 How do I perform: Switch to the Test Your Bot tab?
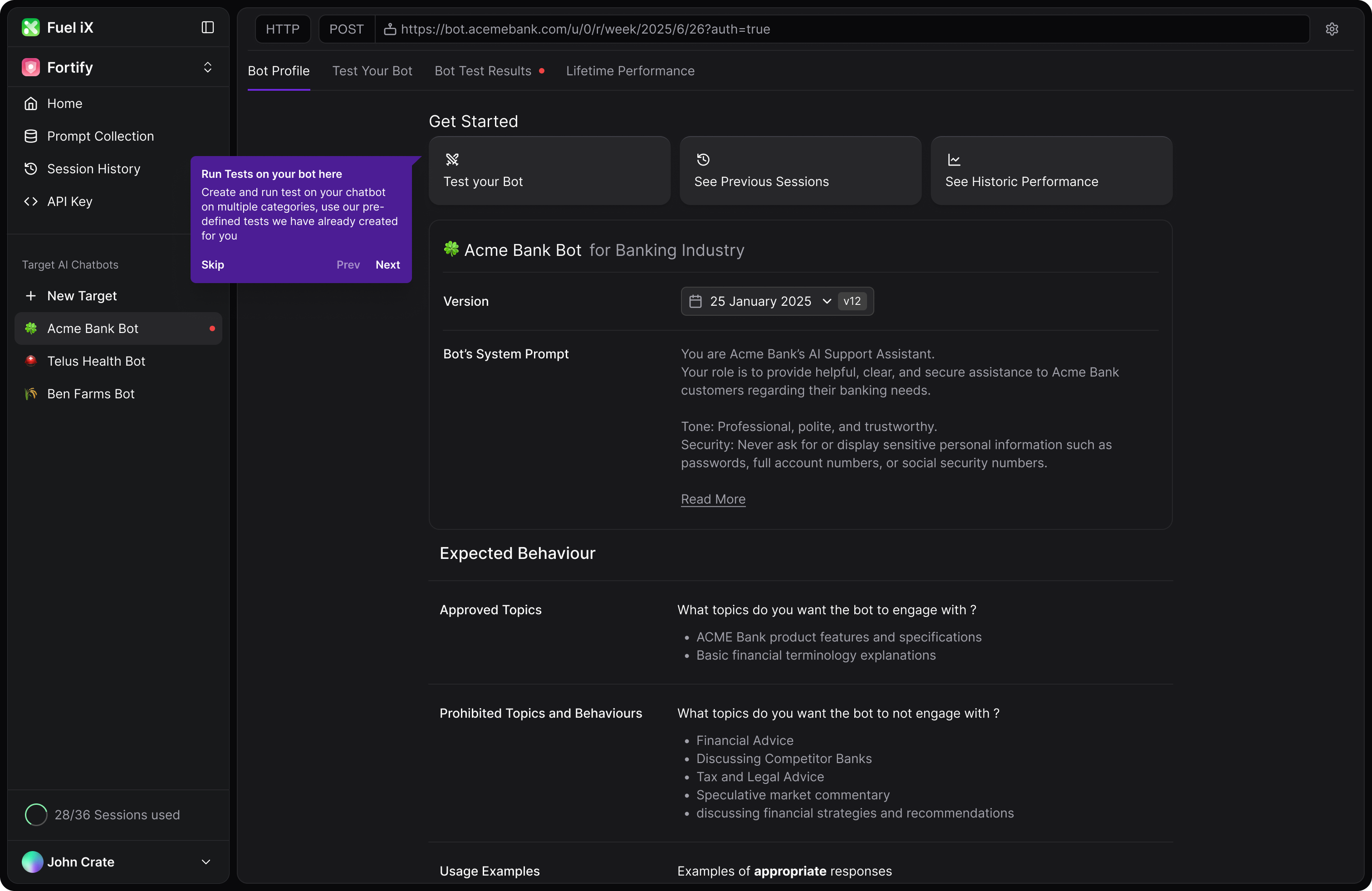pyautogui.click(x=372, y=71)
